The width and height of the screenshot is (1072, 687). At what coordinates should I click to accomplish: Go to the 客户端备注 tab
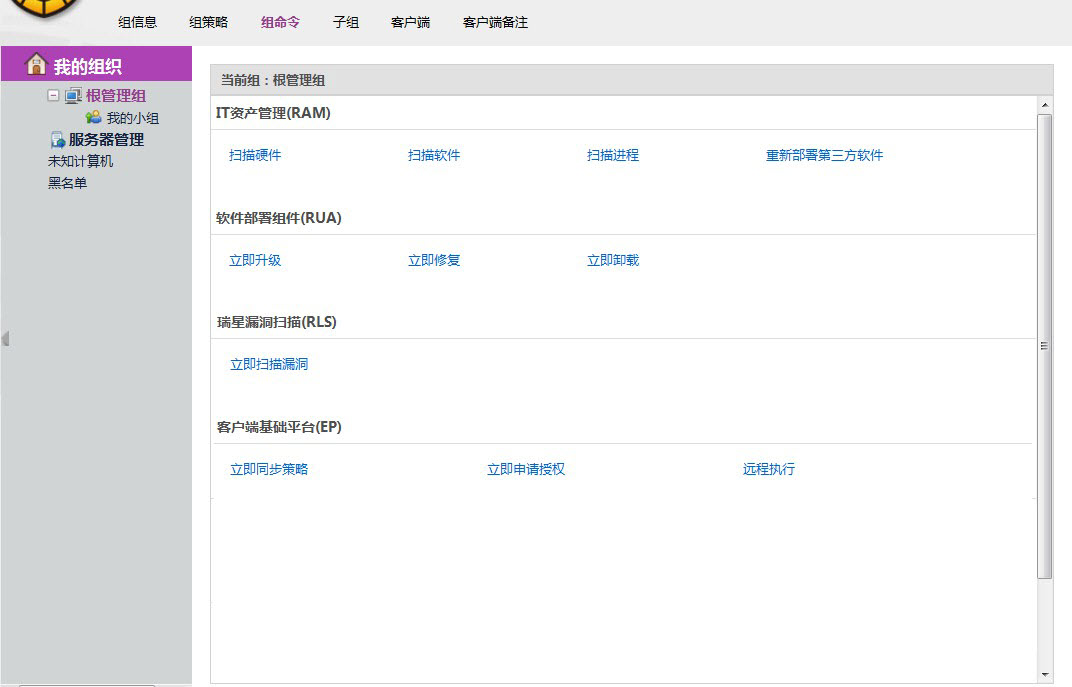[495, 22]
